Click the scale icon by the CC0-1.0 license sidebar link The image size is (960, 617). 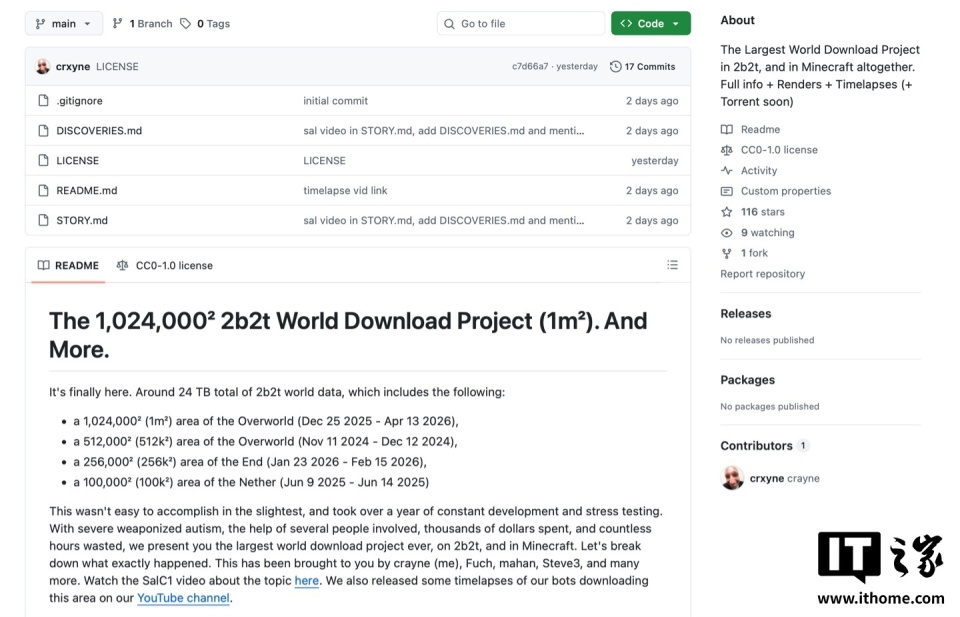point(727,150)
